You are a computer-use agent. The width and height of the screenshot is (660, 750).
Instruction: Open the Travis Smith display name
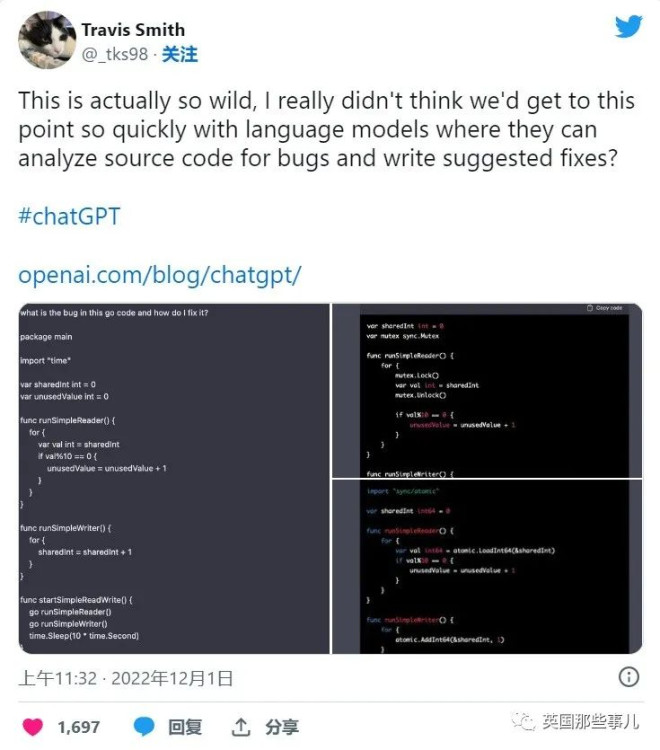(x=133, y=30)
